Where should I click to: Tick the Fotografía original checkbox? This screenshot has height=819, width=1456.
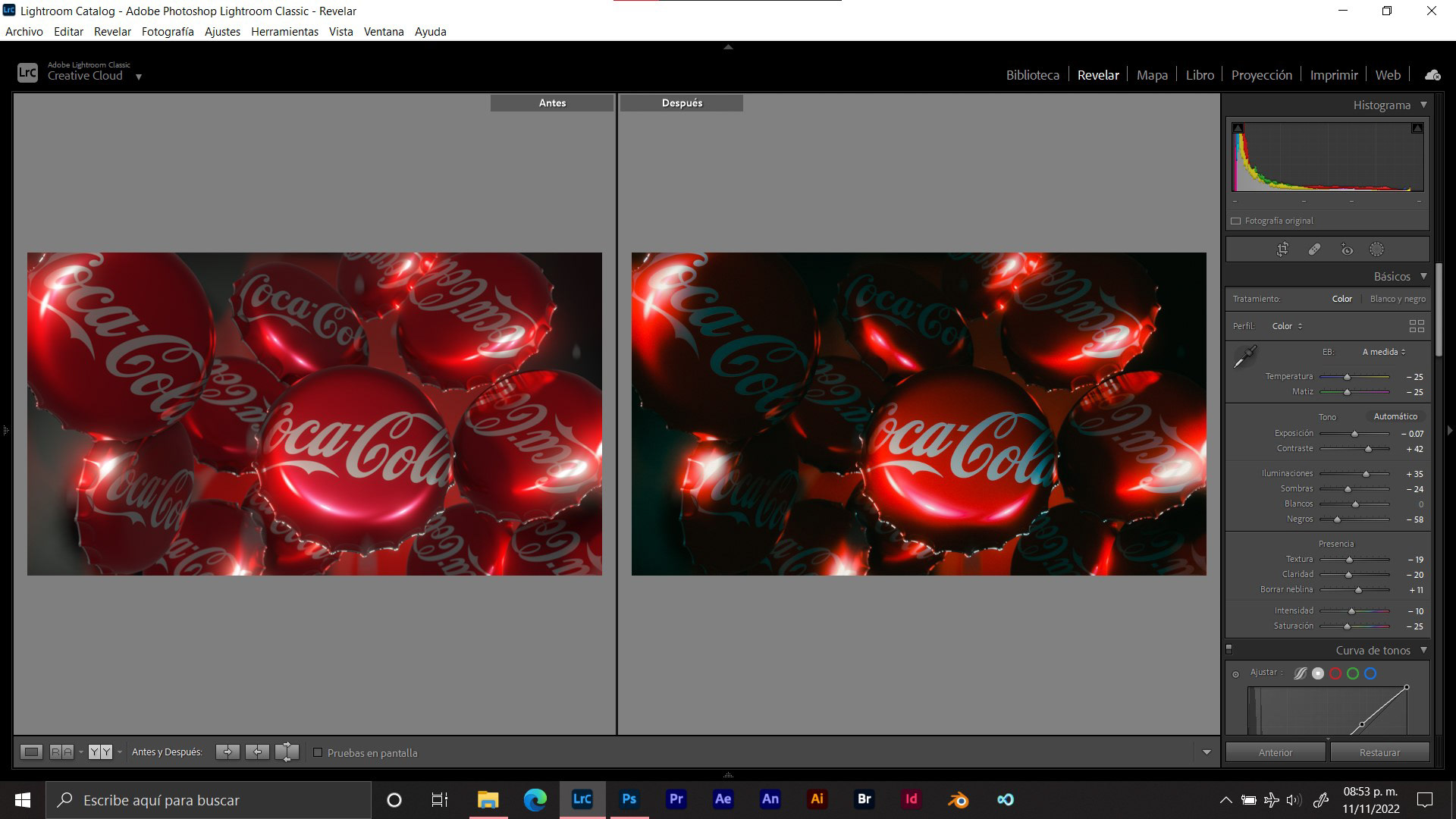click(1236, 221)
